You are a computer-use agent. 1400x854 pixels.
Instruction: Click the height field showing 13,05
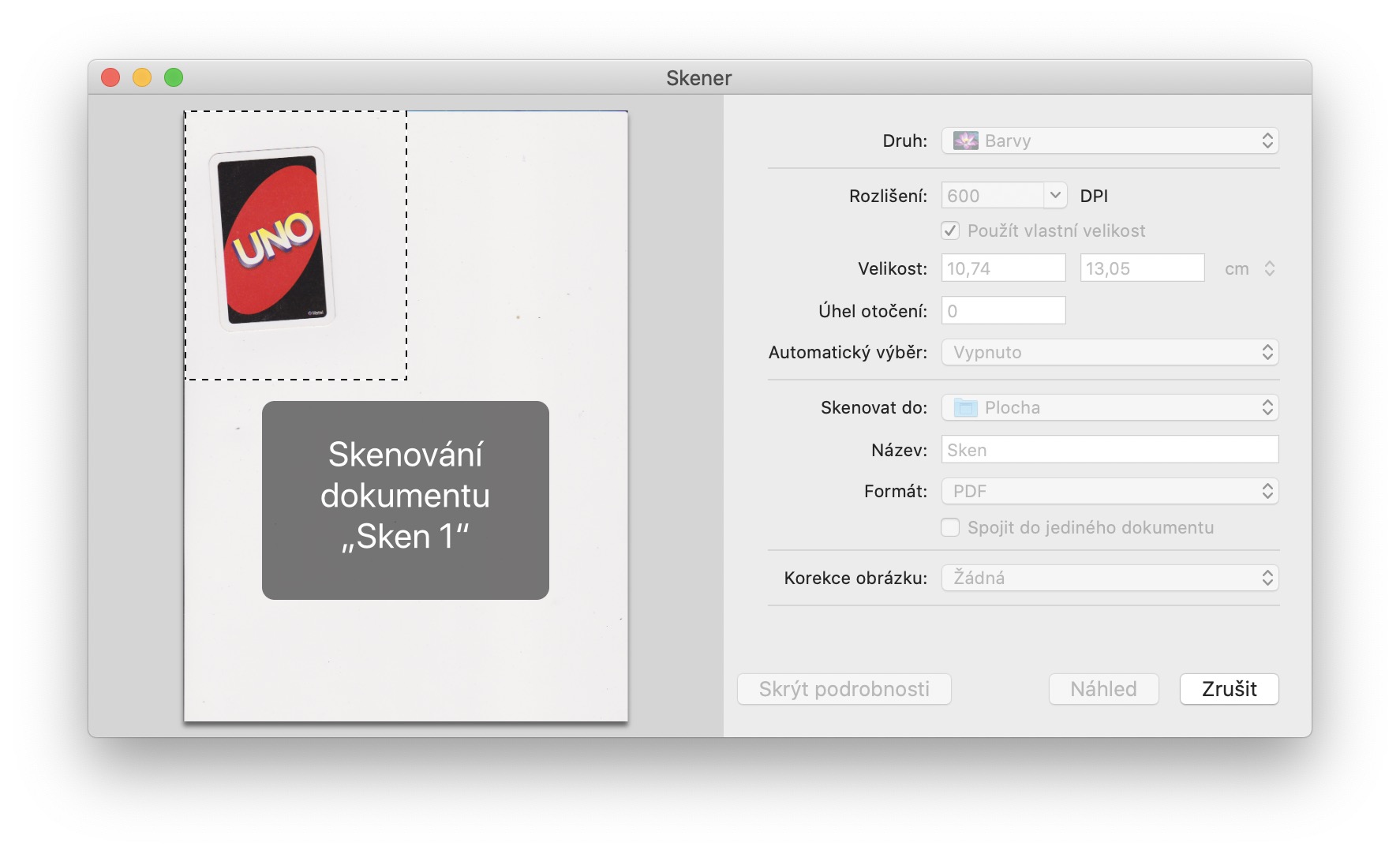1142,268
